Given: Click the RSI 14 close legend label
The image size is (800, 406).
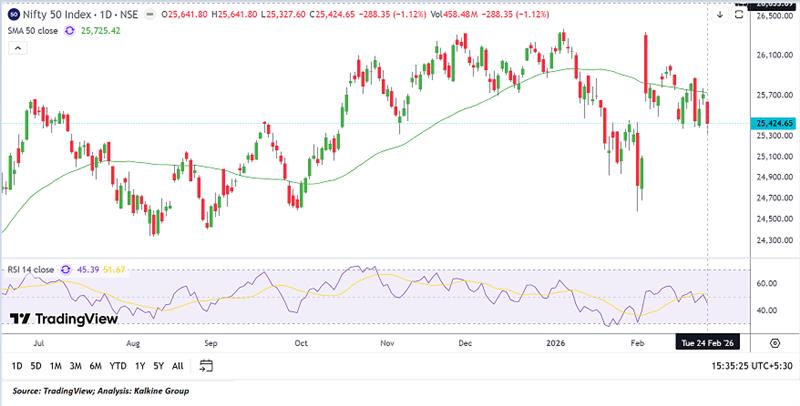Looking at the screenshot, I should click(30, 269).
